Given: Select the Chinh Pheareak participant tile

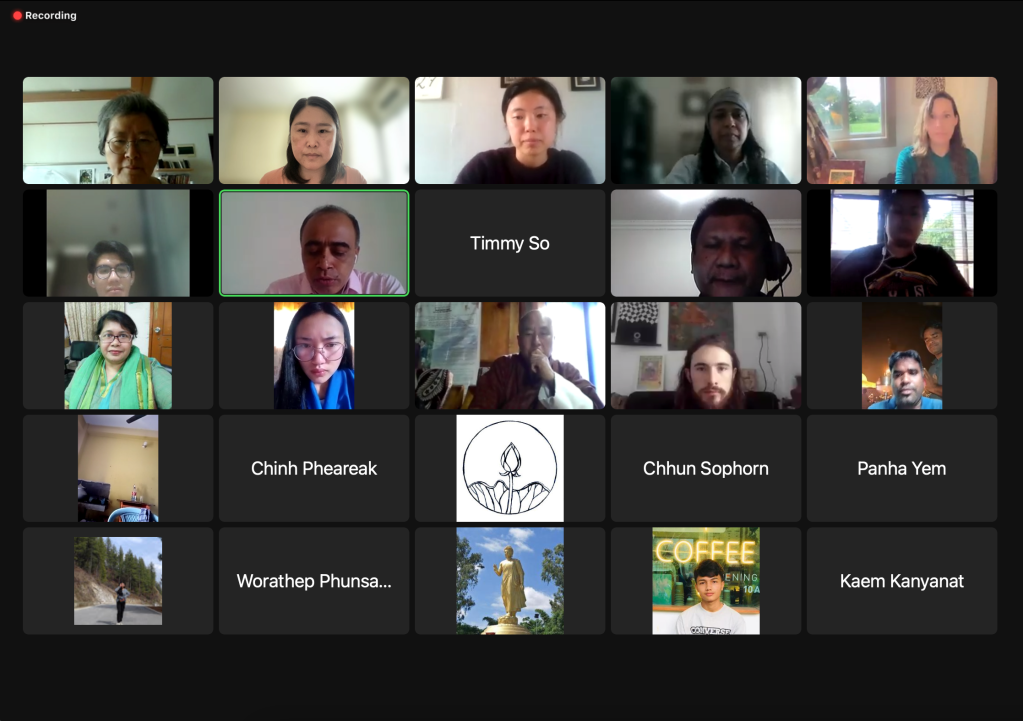Looking at the screenshot, I should point(314,468).
